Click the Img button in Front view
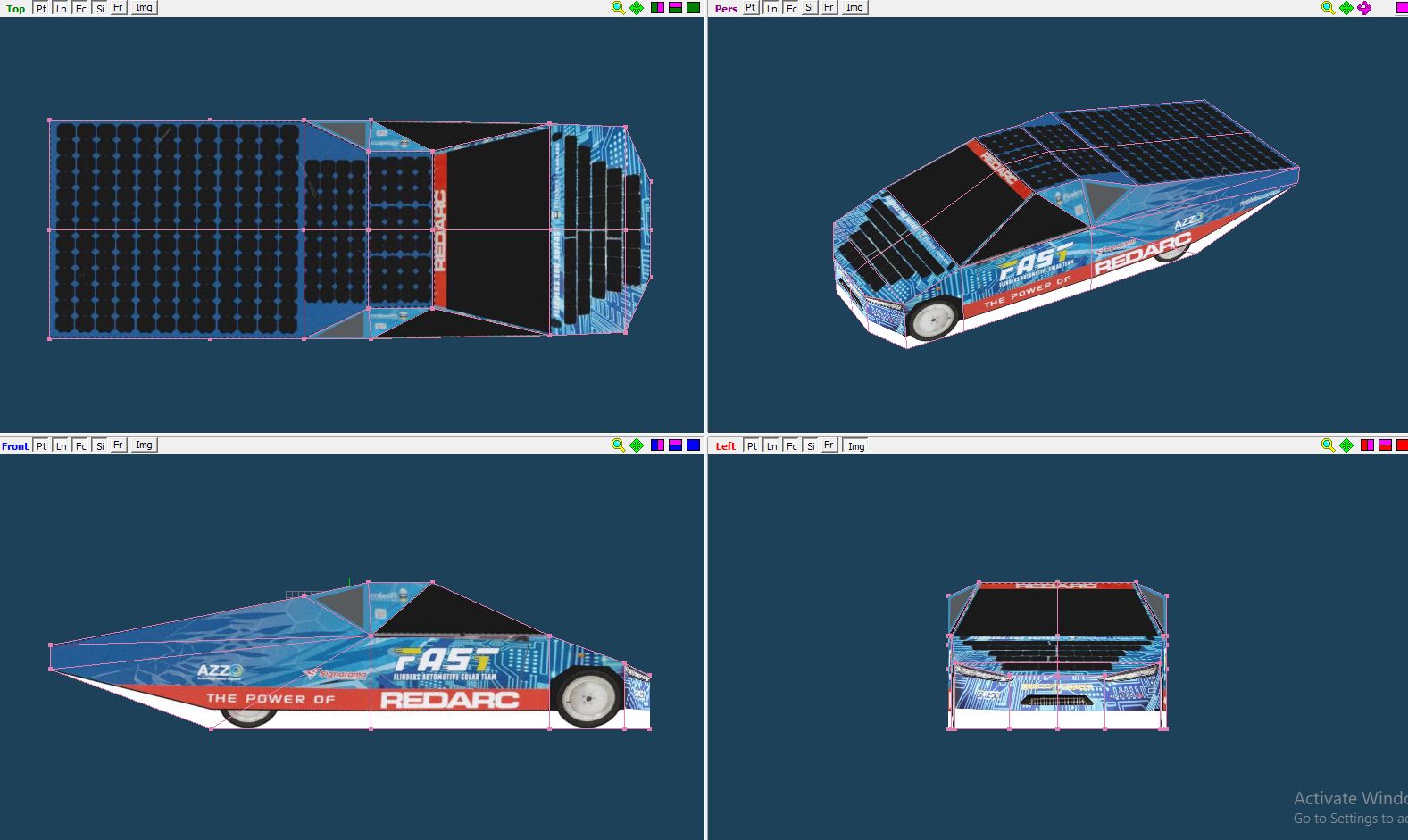 click(144, 445)
